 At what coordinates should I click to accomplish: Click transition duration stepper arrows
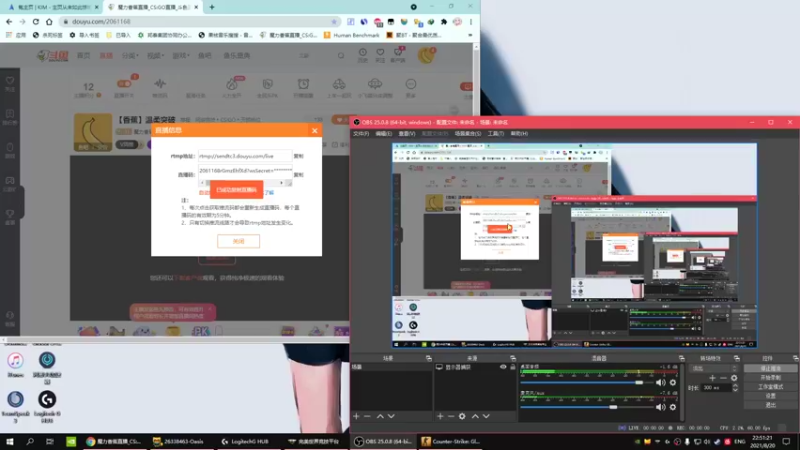pyautogui.click(x=735, y=388)
